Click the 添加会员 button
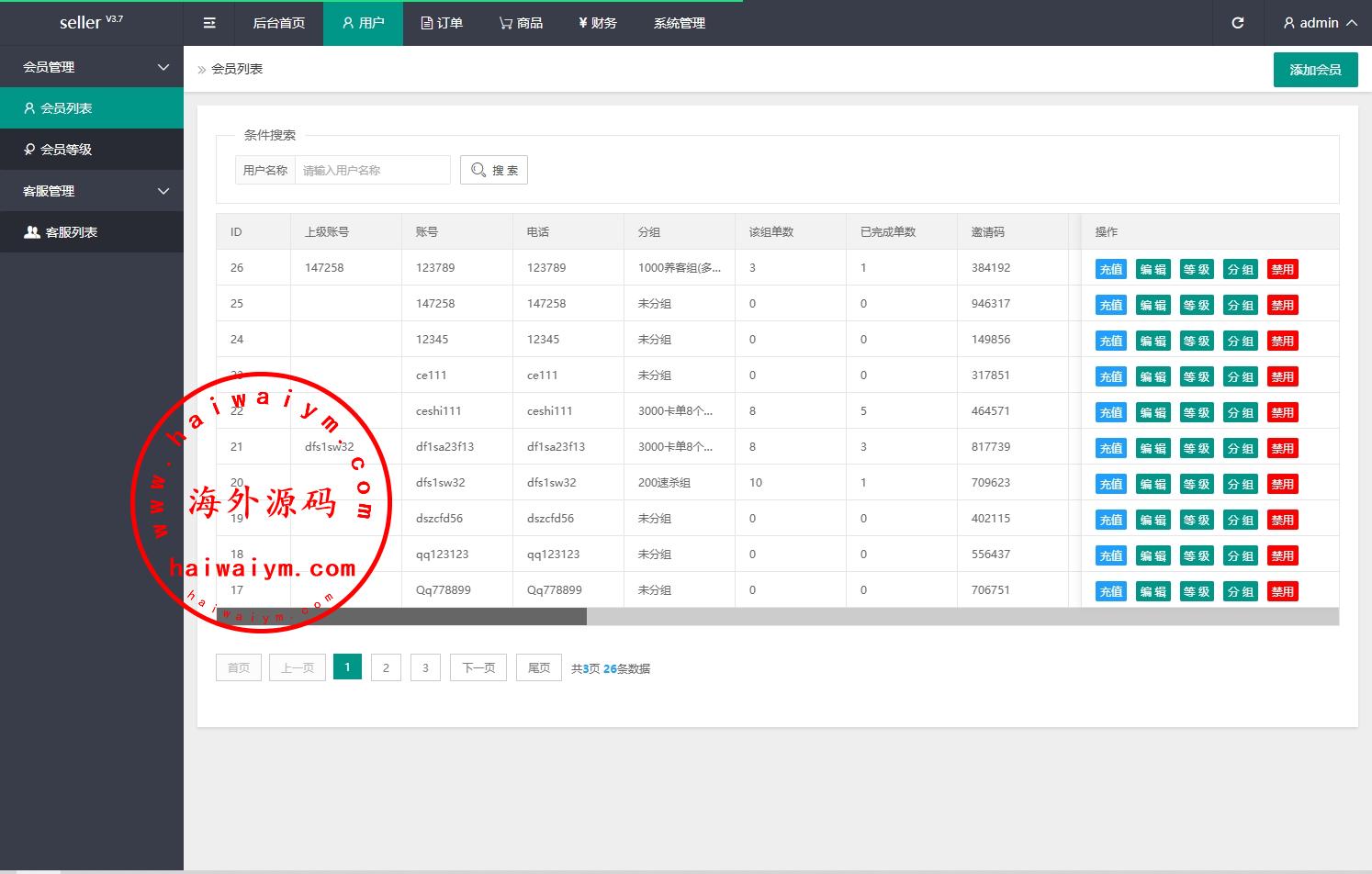 coord(1315,70)
